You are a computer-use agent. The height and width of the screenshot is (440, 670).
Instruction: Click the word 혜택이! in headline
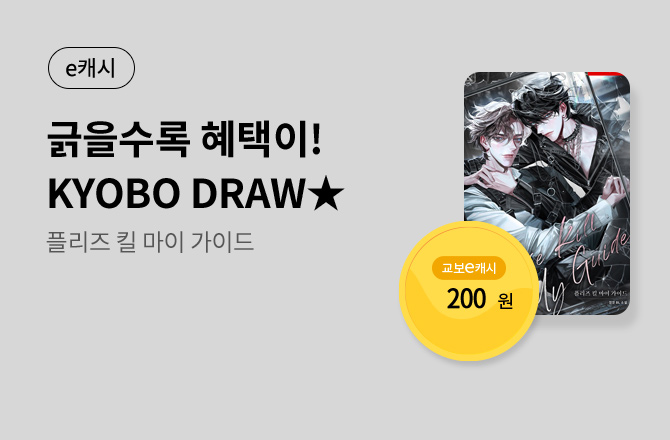point(261,140)
